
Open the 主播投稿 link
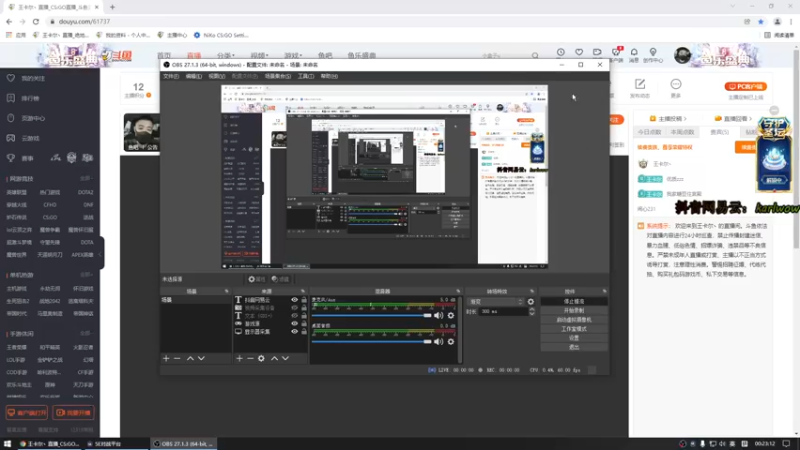[668, 118]
